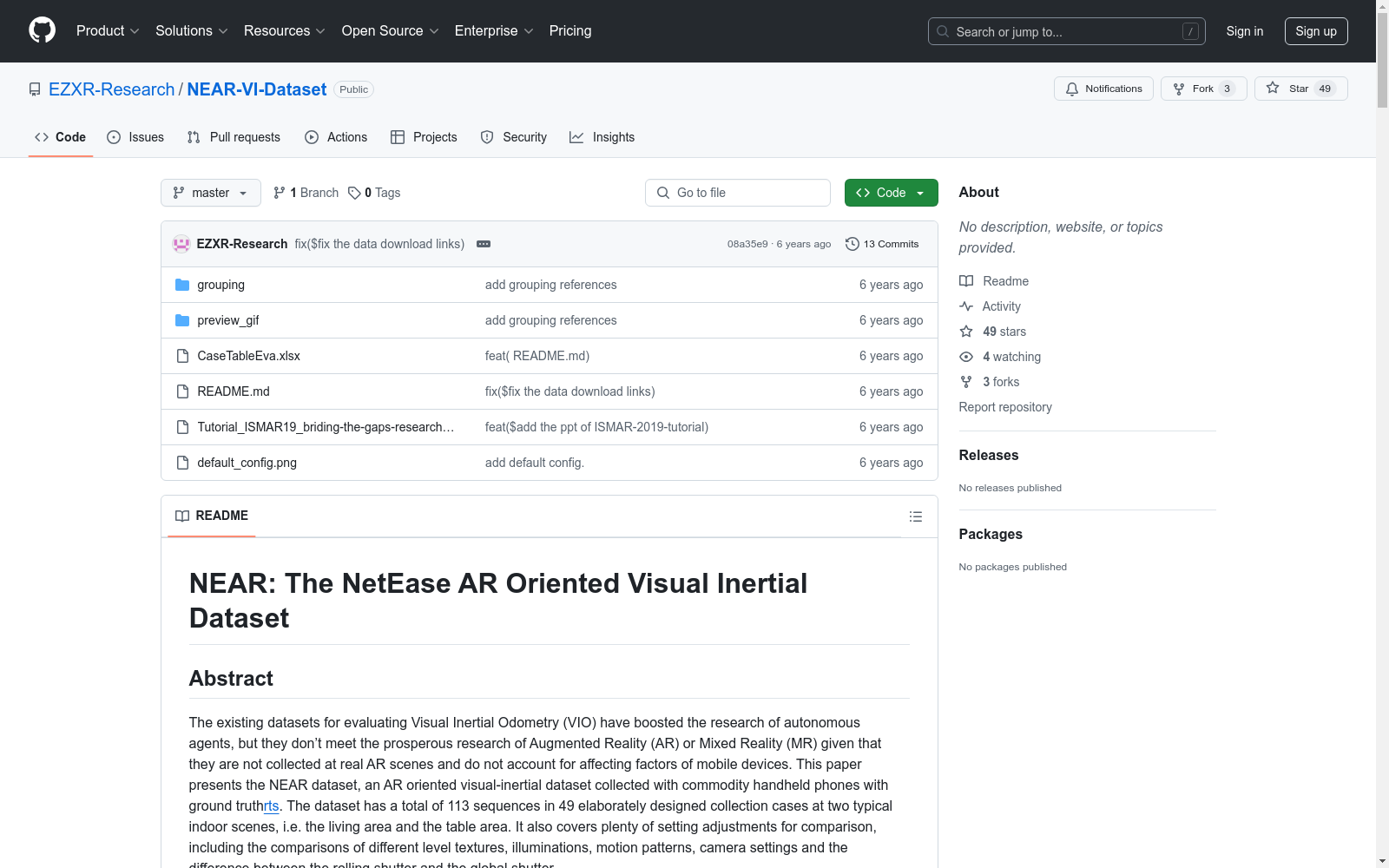The height and width of the screenshot is (868, 1389).
Task: Click the stars icon in About sidebar
Action: pyautogui.click(x=966, y=332)
